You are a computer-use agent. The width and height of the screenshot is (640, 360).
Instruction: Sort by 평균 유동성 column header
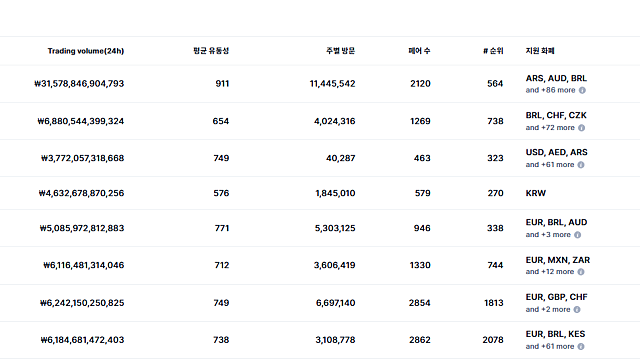pos(211,51)
